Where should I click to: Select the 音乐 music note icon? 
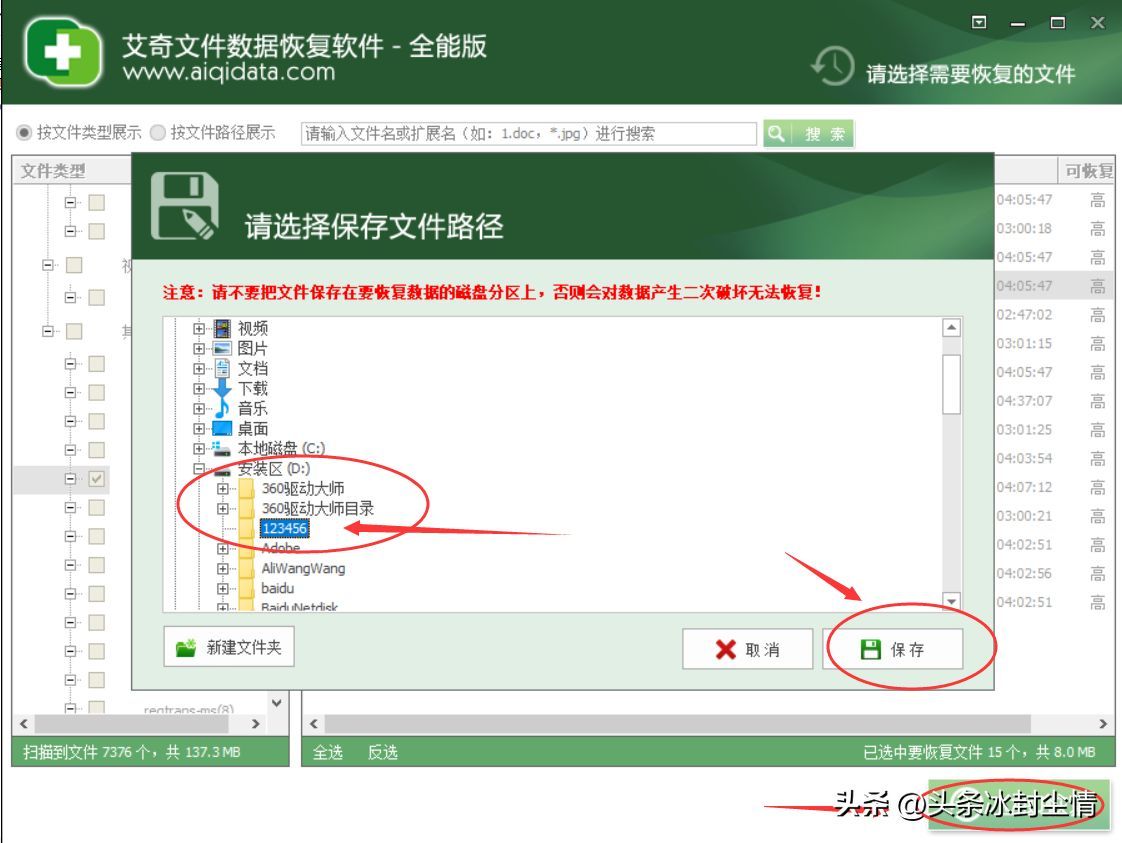223,408
